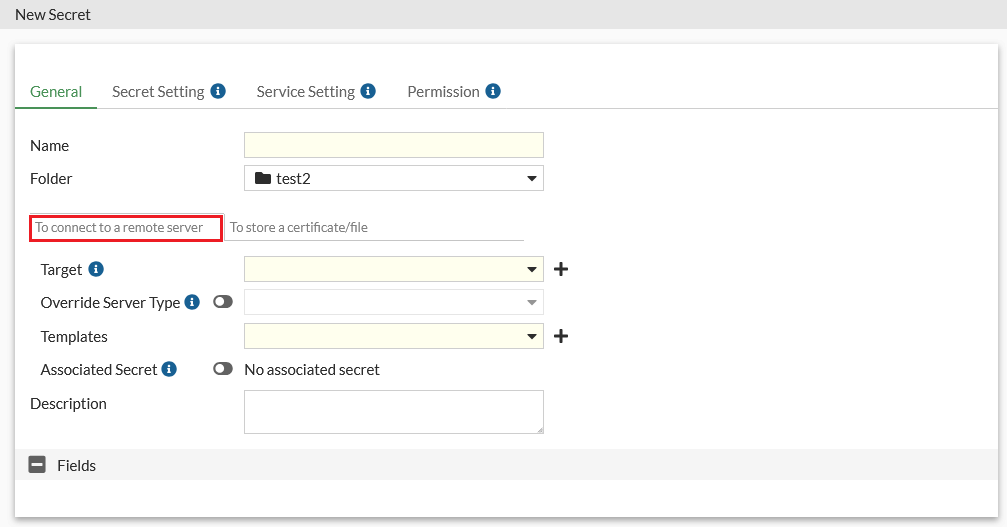Open the Target dropdown
The height and width of the screenshot is (527, 1007).
394,269
